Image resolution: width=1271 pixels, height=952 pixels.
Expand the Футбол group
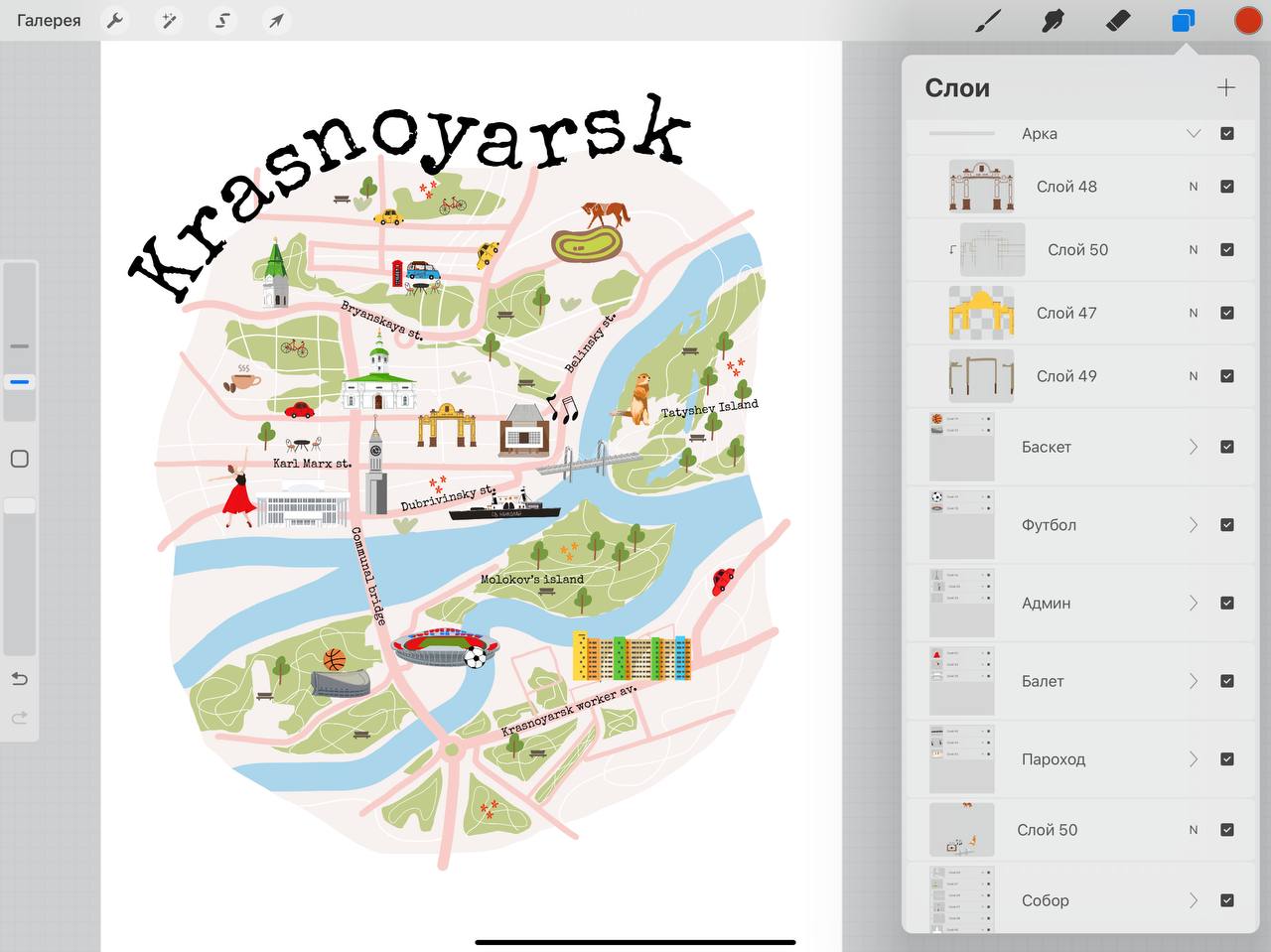tap(1194, 524)
